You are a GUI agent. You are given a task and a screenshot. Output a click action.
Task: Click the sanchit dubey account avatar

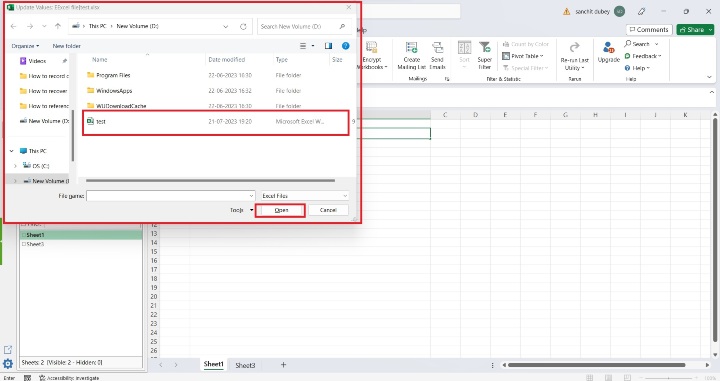point(619,11)
